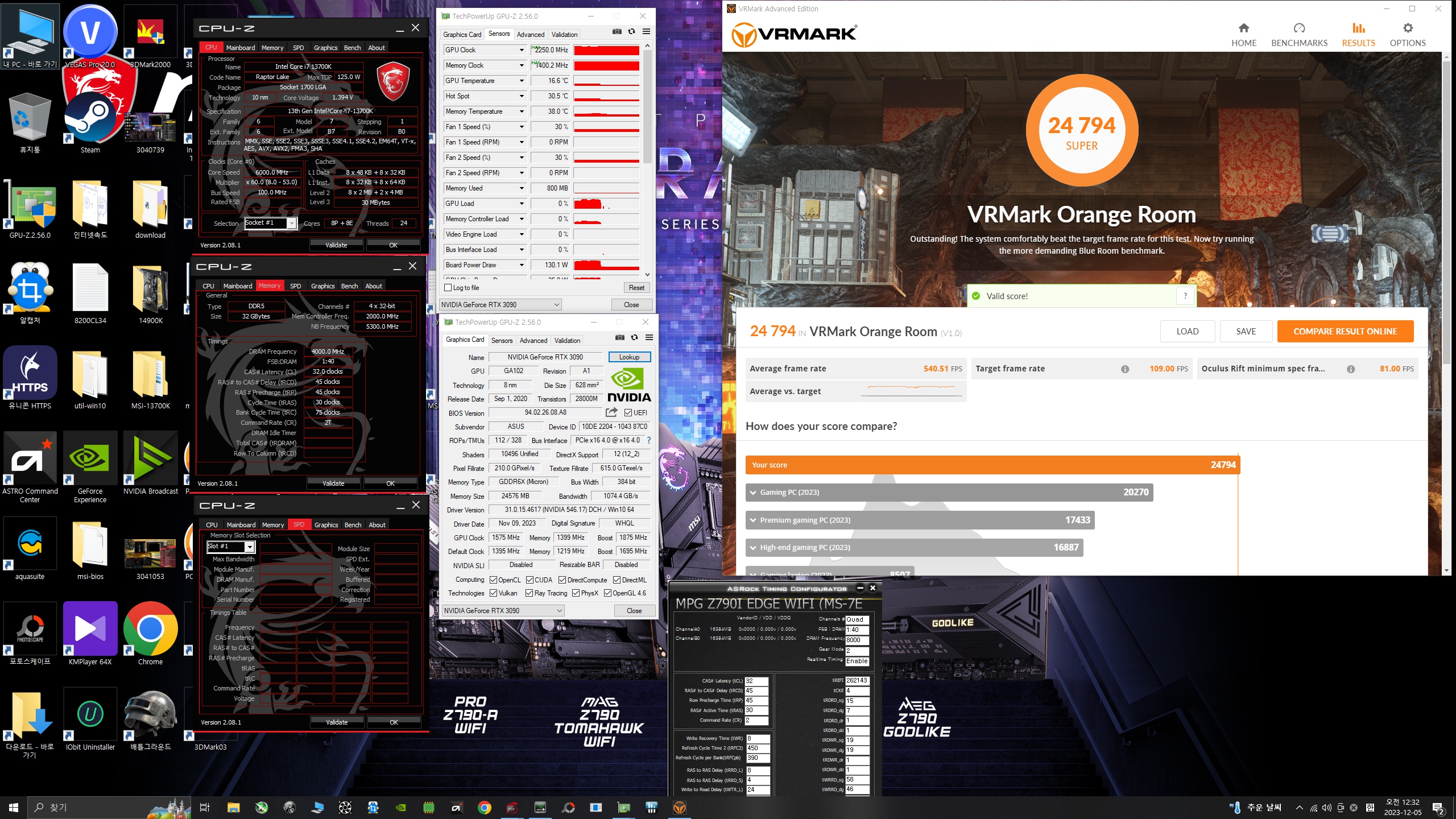Open hamburger menu in top GPU-Z window
1456x819 pixels.
pos(646,32)
